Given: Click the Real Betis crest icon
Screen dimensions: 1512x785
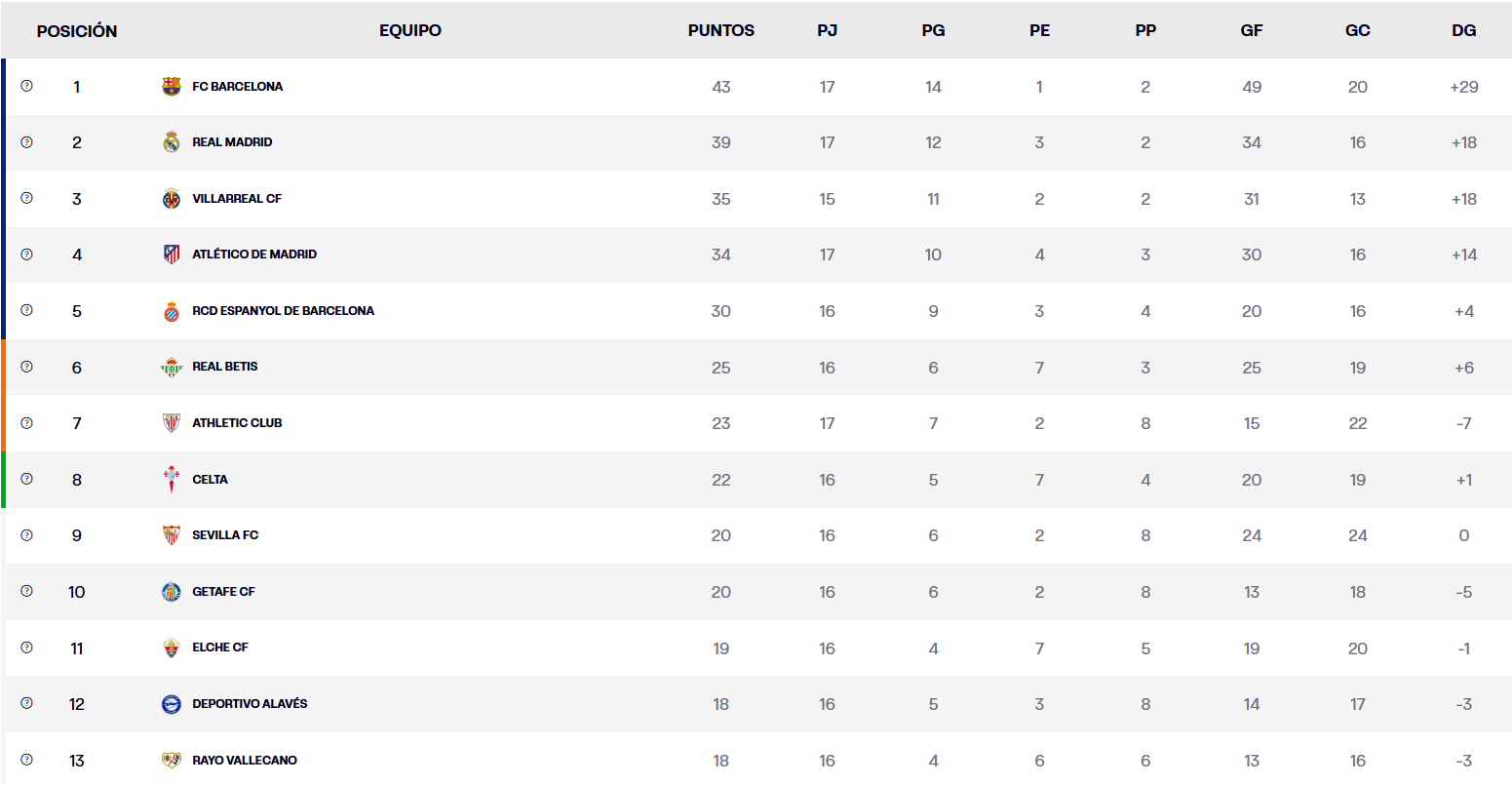Looking at the screenshot, I should click(172, 368).
